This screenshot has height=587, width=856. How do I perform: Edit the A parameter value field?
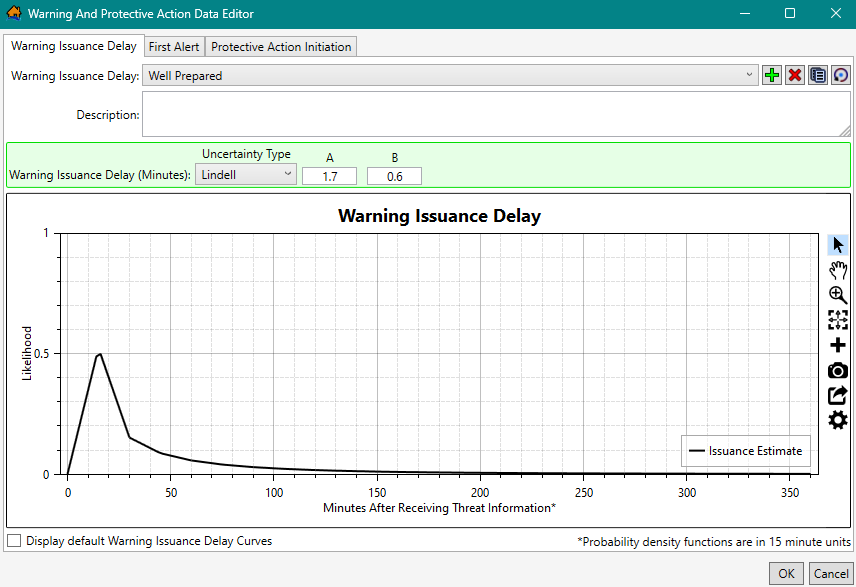click(329, 175)
